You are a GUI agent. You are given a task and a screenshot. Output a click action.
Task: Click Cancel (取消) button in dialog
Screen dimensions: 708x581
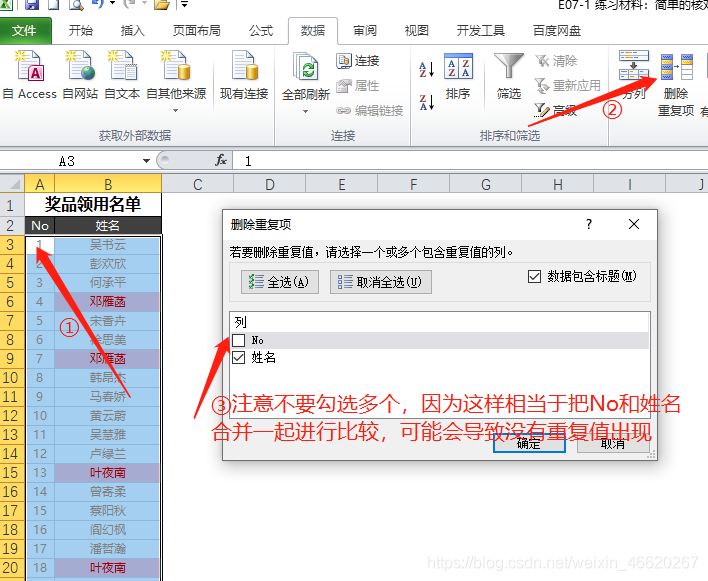[613, 444]
